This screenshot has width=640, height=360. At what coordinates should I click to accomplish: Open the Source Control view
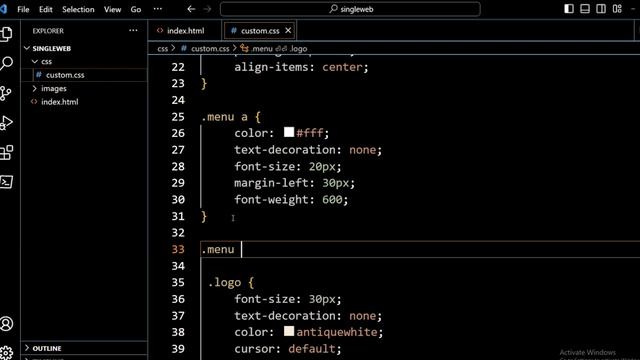[x=6, y=93]
